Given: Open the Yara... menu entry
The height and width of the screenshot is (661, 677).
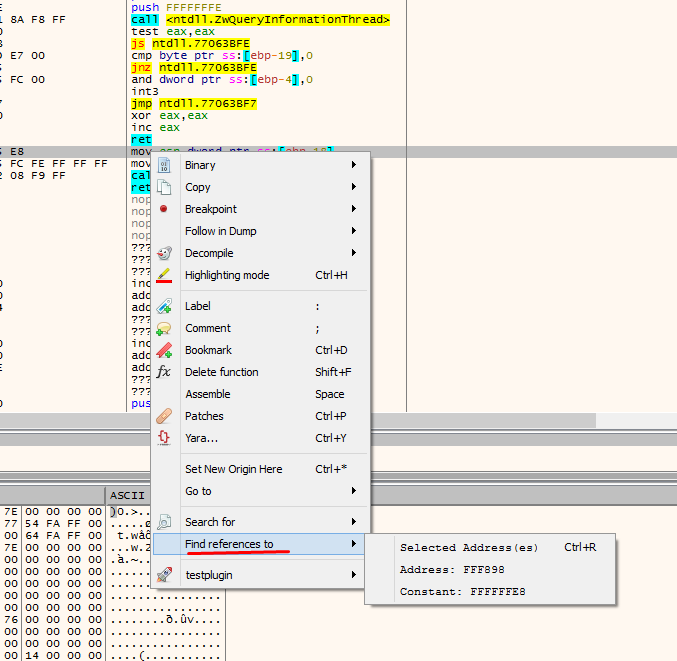Looking at the screenshot, I should (x=201, y=438).
